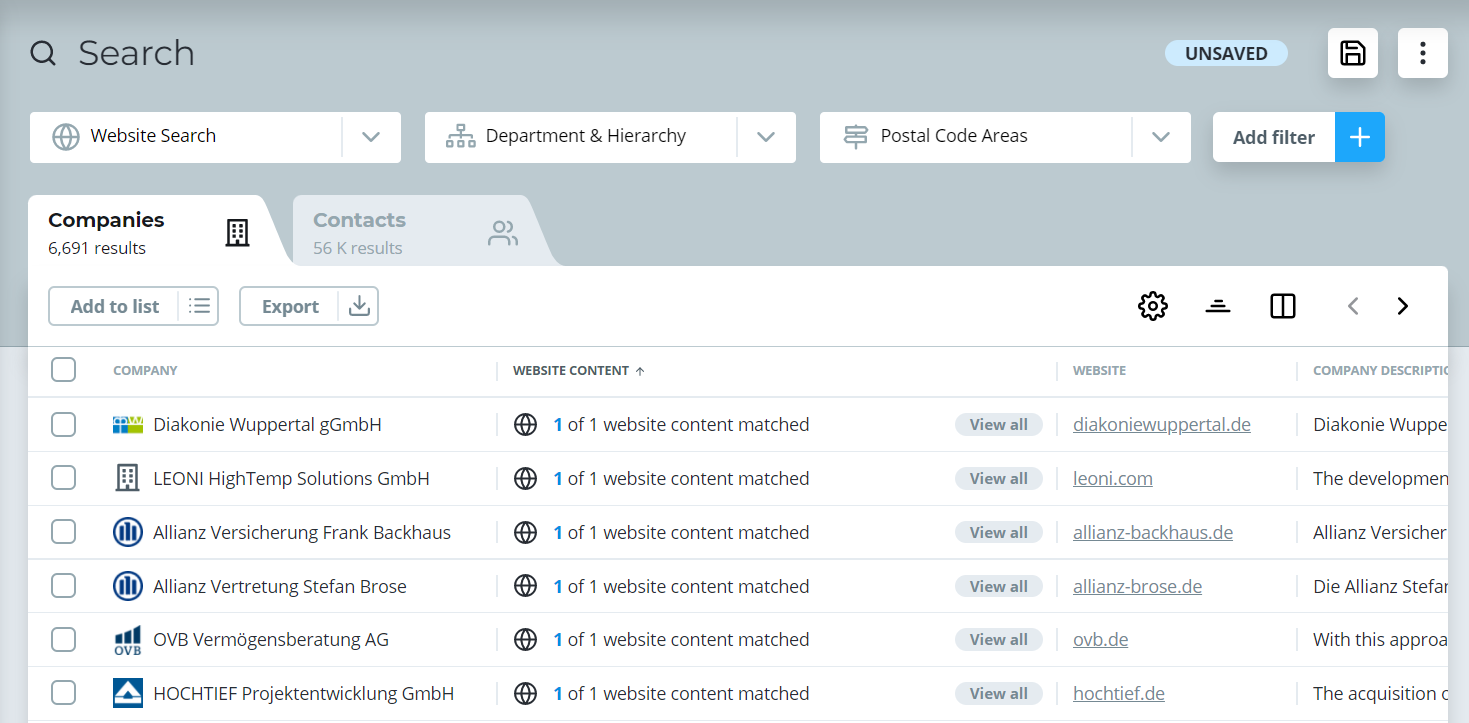Click the Export download icon
The image size is (1469, 723).
[x=359, y=306]
